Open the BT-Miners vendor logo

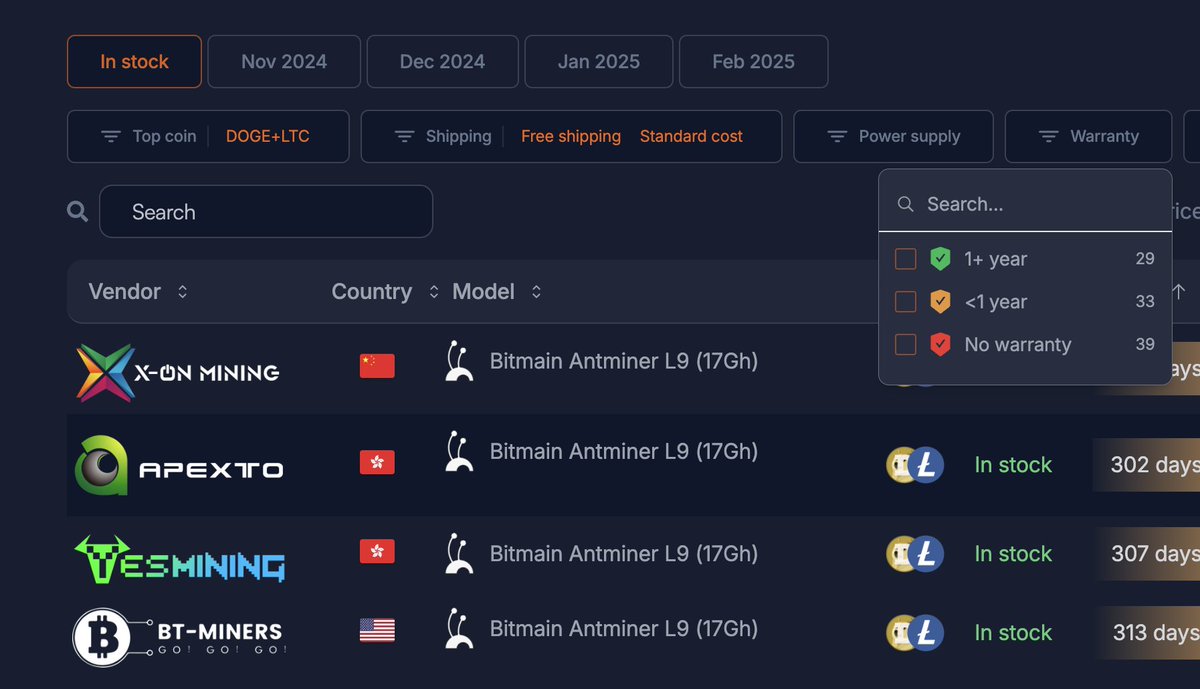tap(178, 636)
